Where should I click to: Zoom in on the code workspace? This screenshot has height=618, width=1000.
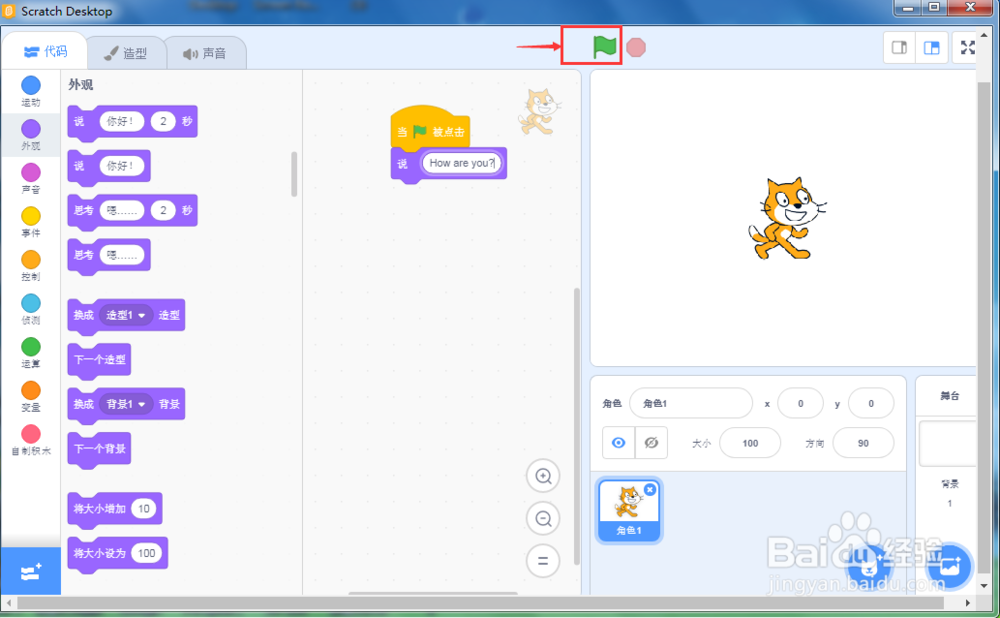point(543,476)
